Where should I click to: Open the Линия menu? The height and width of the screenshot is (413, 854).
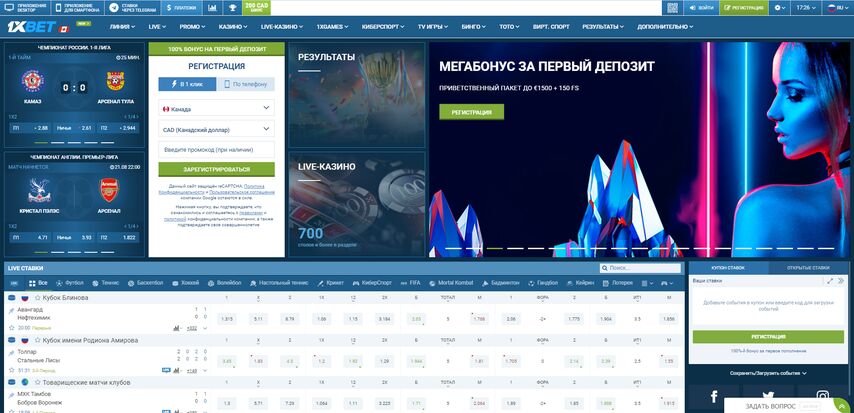click(123, 27)
